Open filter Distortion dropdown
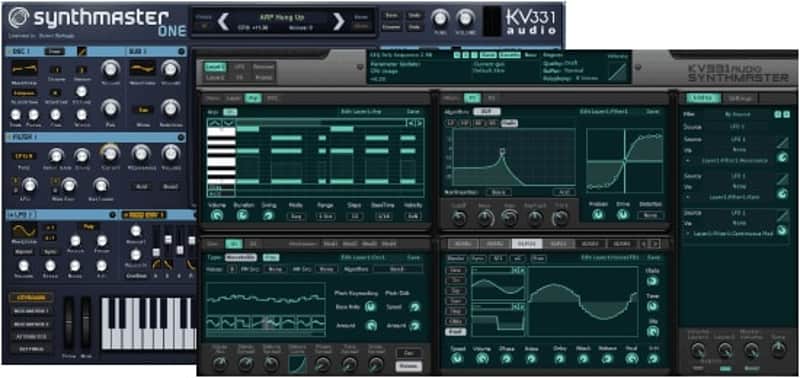This screenshot has width=800, height=378. [651, 216]
